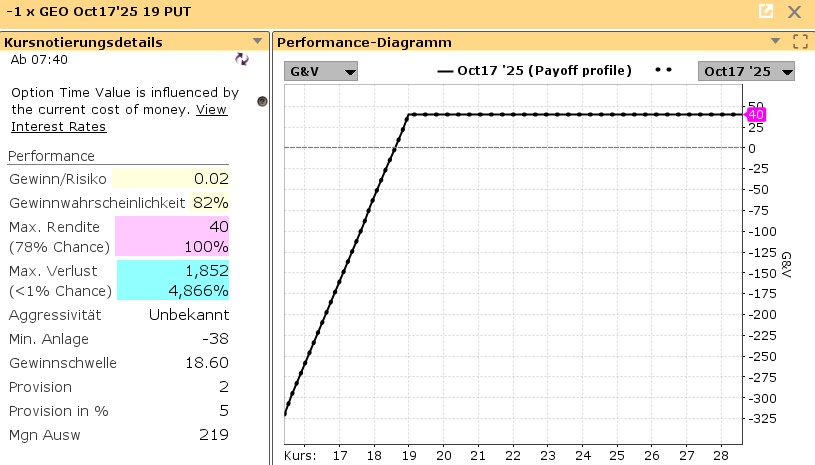Click the magenta 40 value marker
Screen dimensions: 815x465
[755, 114]
